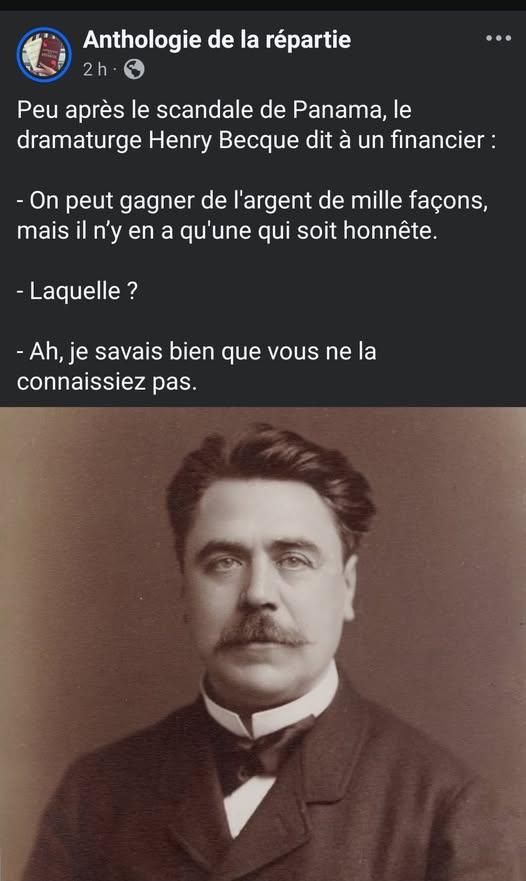Click the line starting "- On peut gagner de l'argent"
Image resolution: width=526 pixels, height=881 pixels.
(x=252, y=201)
